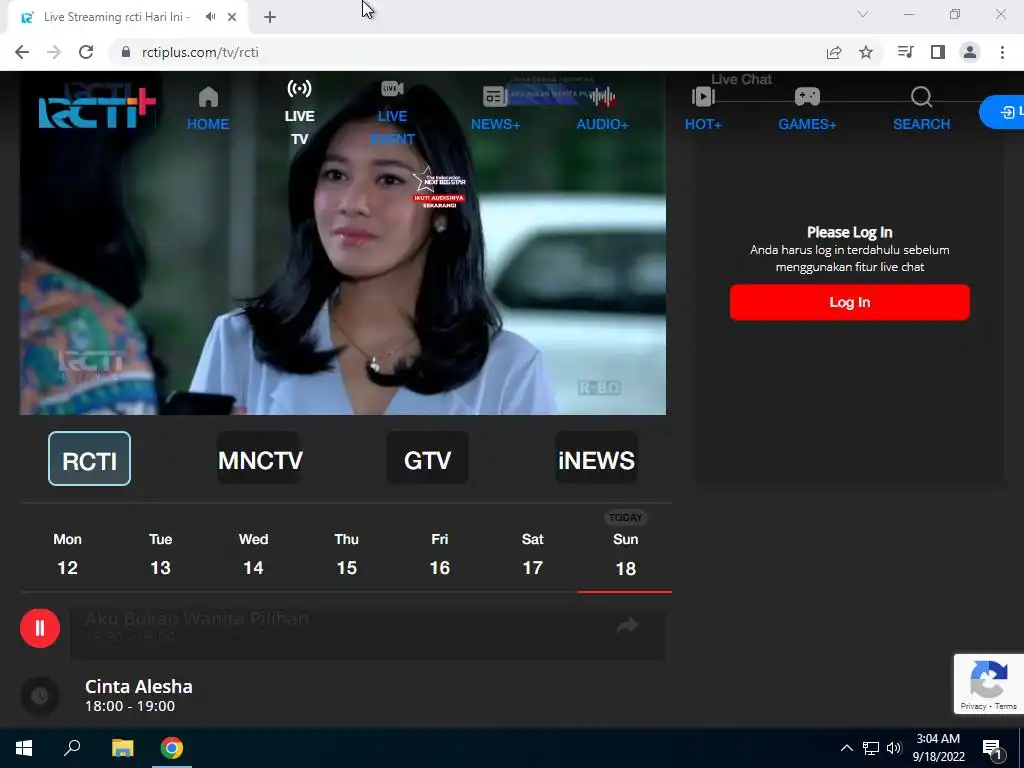
Task: Open the Chrome three-dot menu
Action: [1002, 52]
